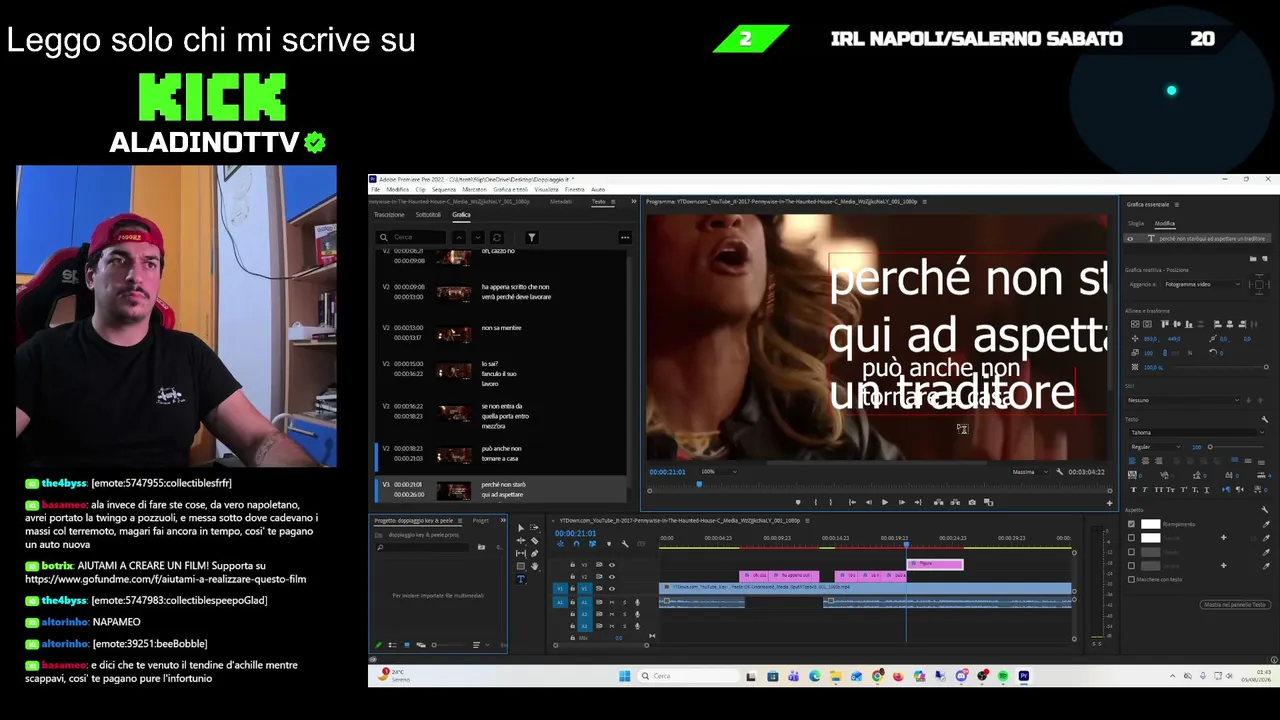Expand the hidden panels chevron near Testo tab
This screenshot has width=1280, height=720.
pyautogui.click(x=633, y=202)
